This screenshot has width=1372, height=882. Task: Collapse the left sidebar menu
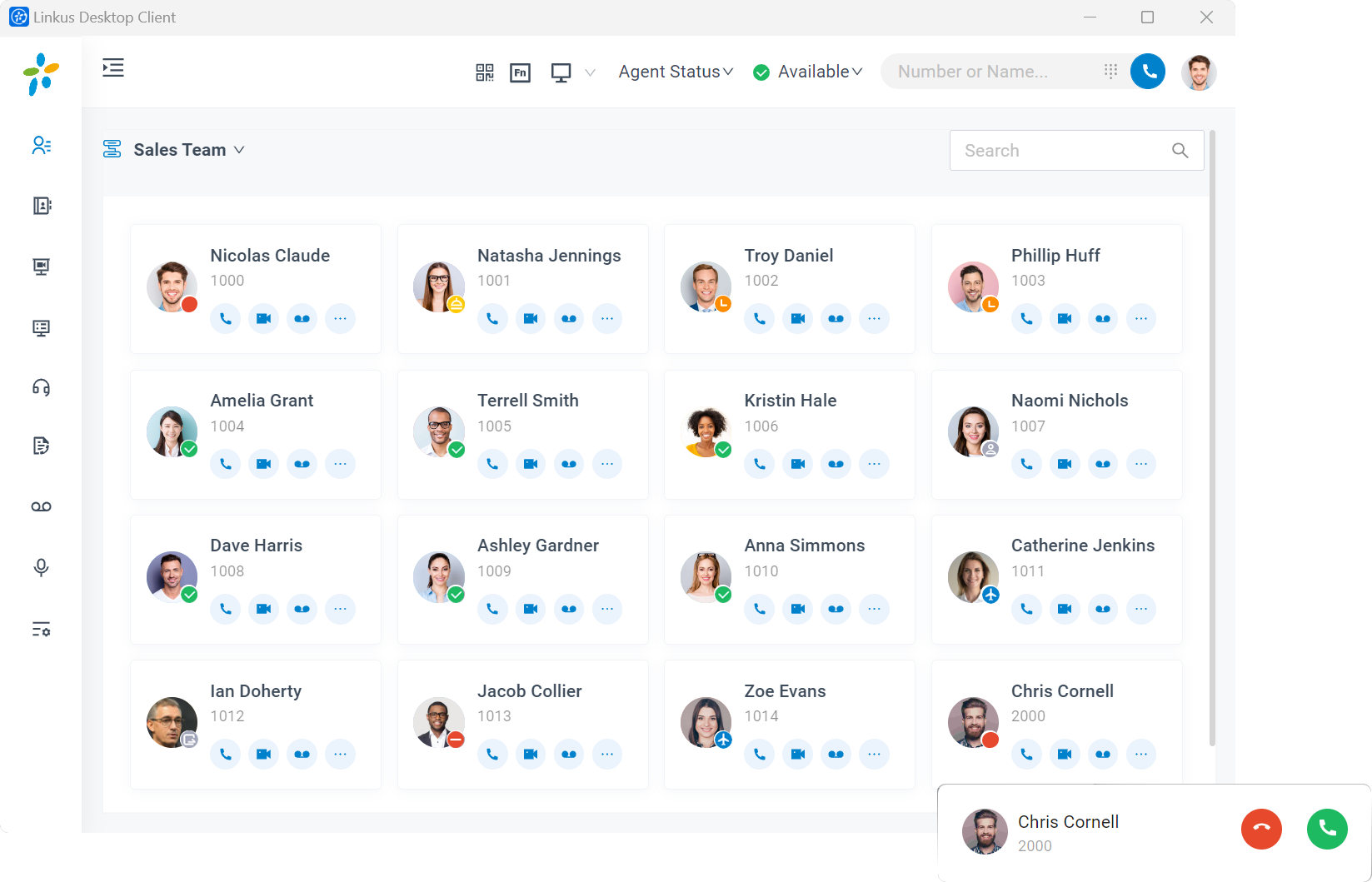point(113,68)
